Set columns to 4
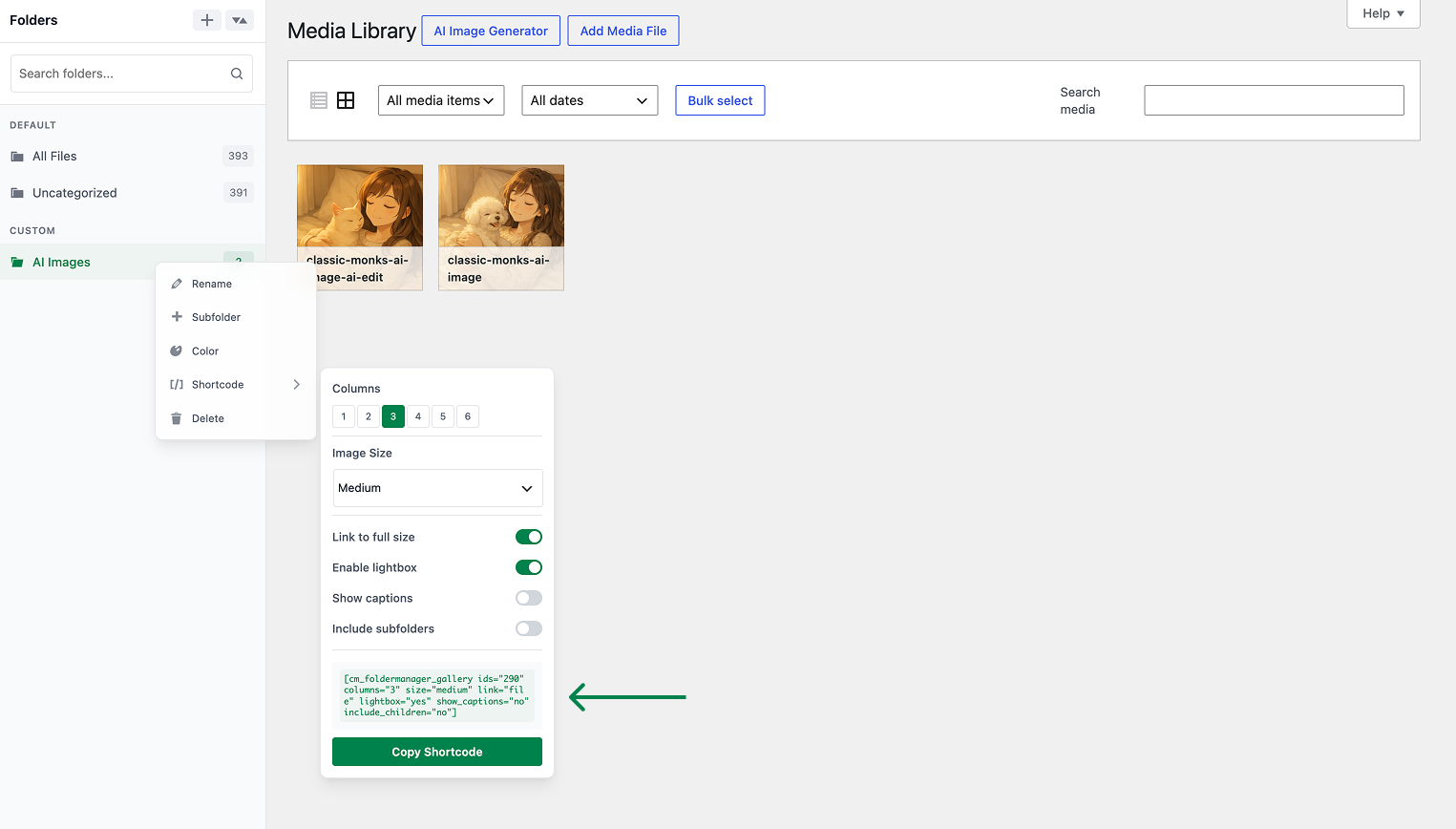This screenshot has width=1456, height=829. point(418,416)
